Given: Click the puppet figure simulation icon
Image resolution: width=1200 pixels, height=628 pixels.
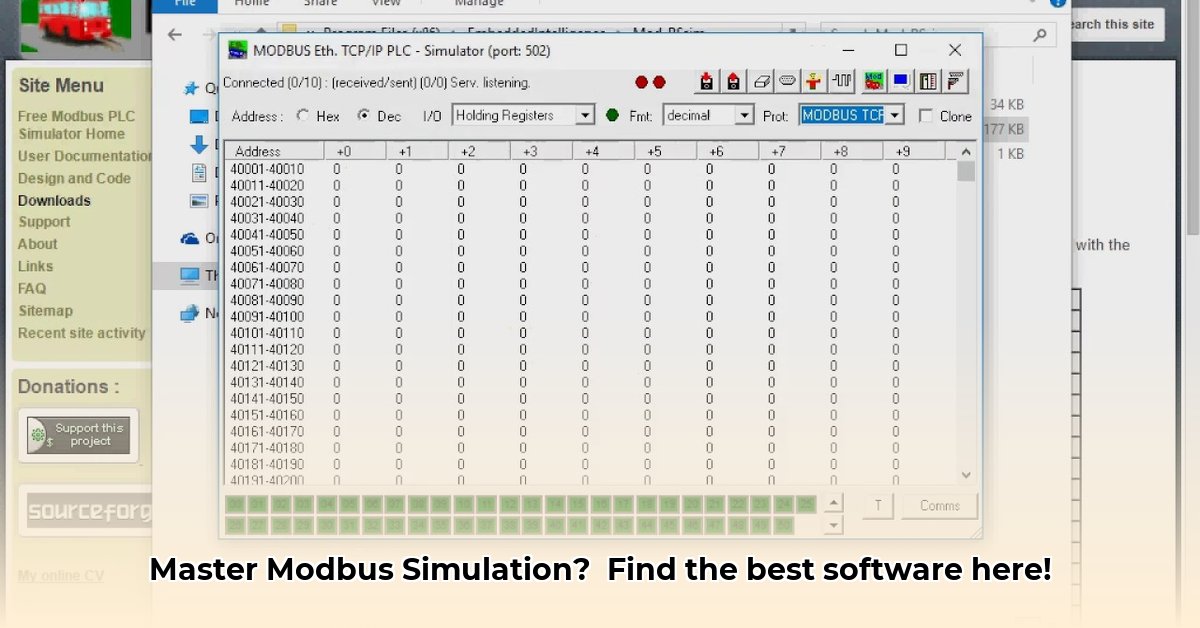Looking at the screenshot, I should coord(815,82).
